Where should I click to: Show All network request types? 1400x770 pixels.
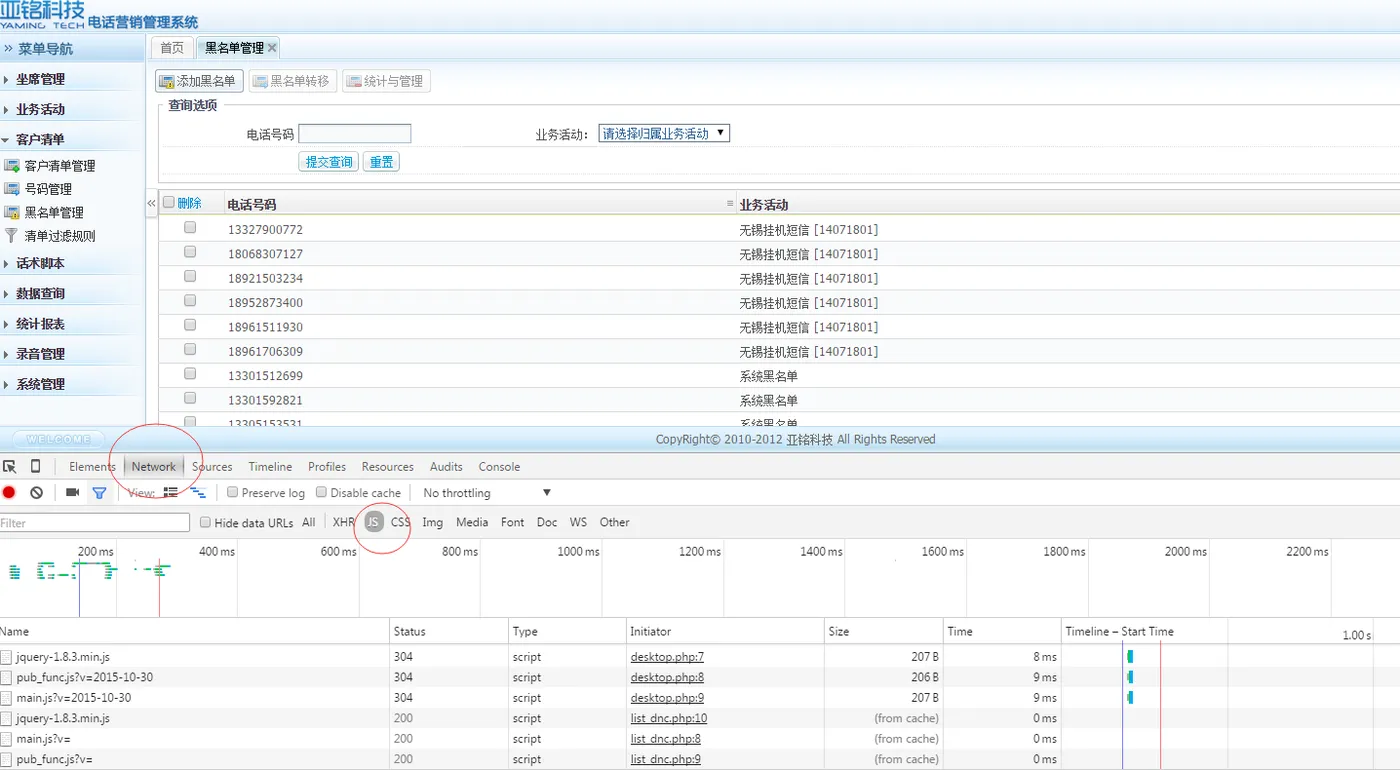click(309, 522)
